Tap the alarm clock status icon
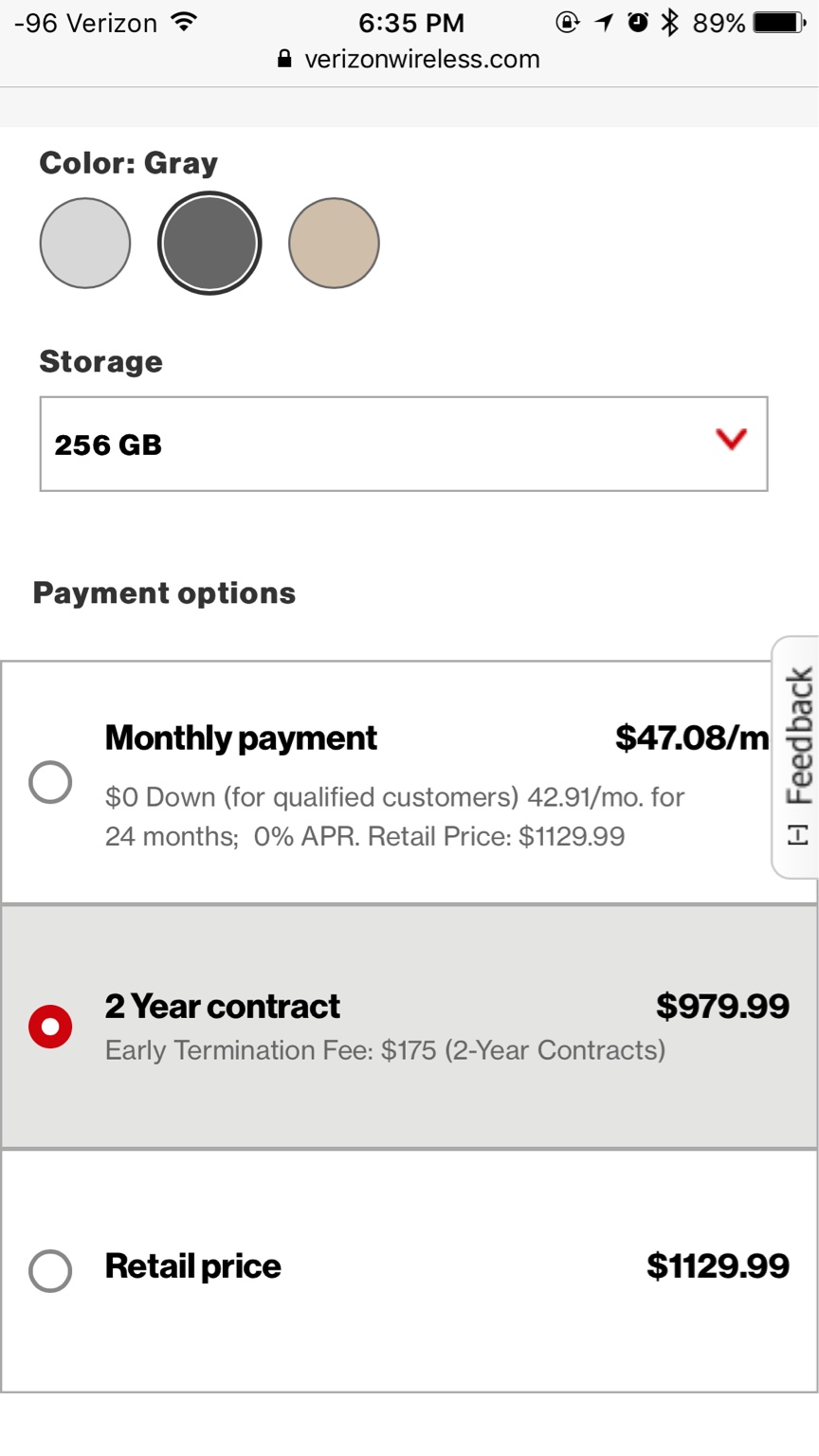 pyautogui.click(x=638, y=22)
